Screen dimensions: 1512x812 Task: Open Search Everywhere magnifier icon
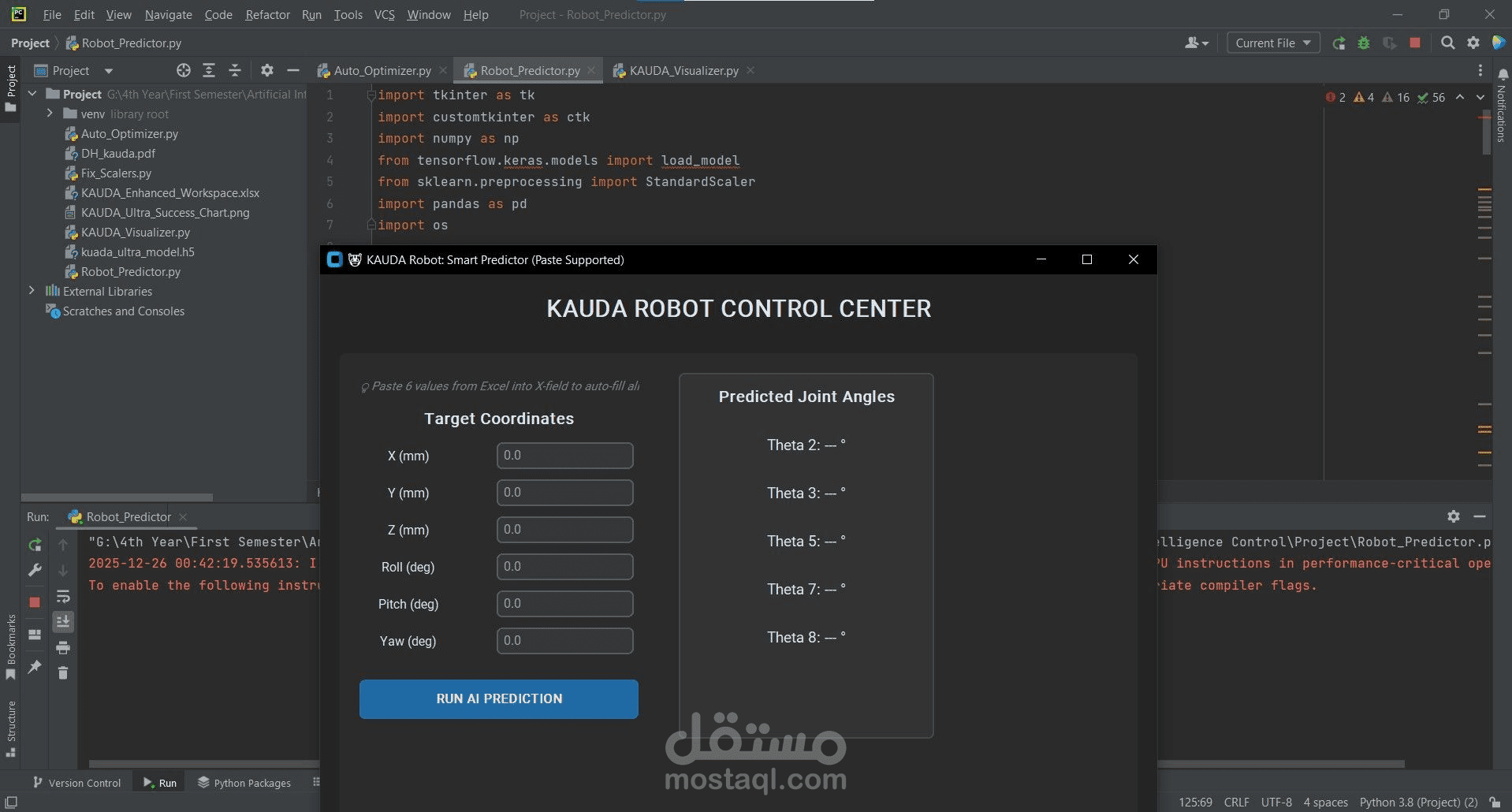[1447, 43]
